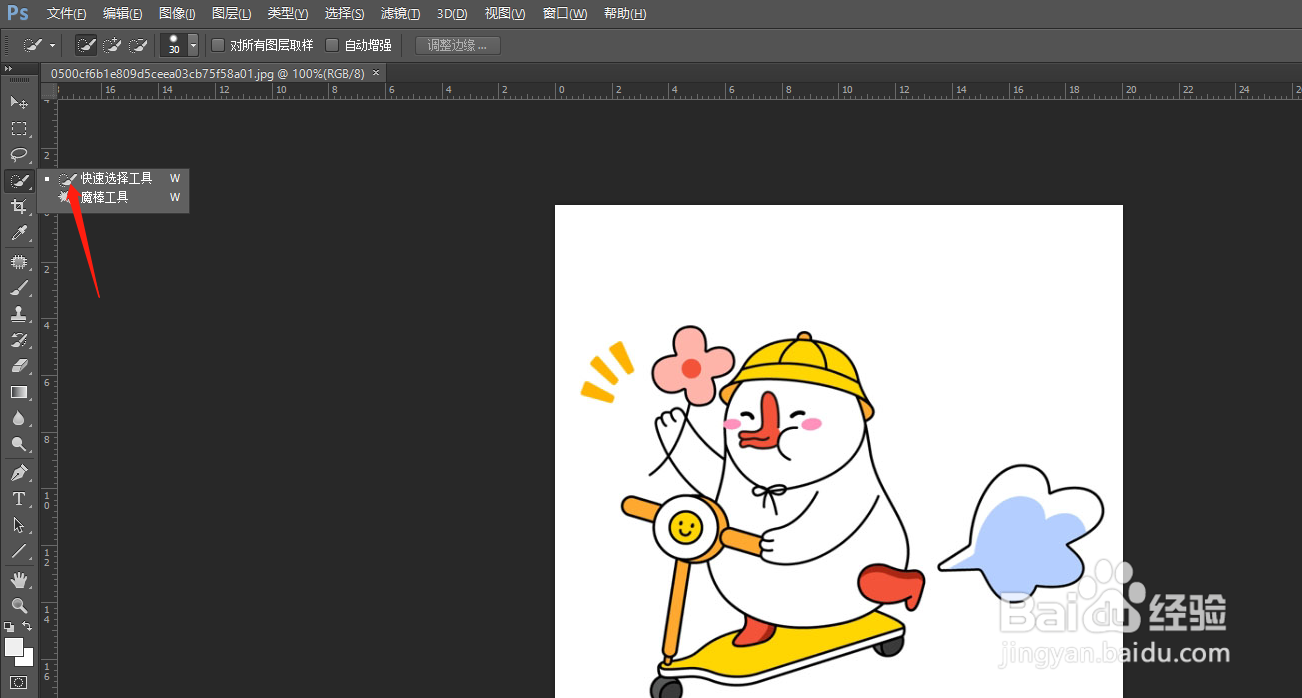Image resolution: width=1302 pixels, height=698 pixels.
Task: Select the Brush tool
Action: click(19, 288)
